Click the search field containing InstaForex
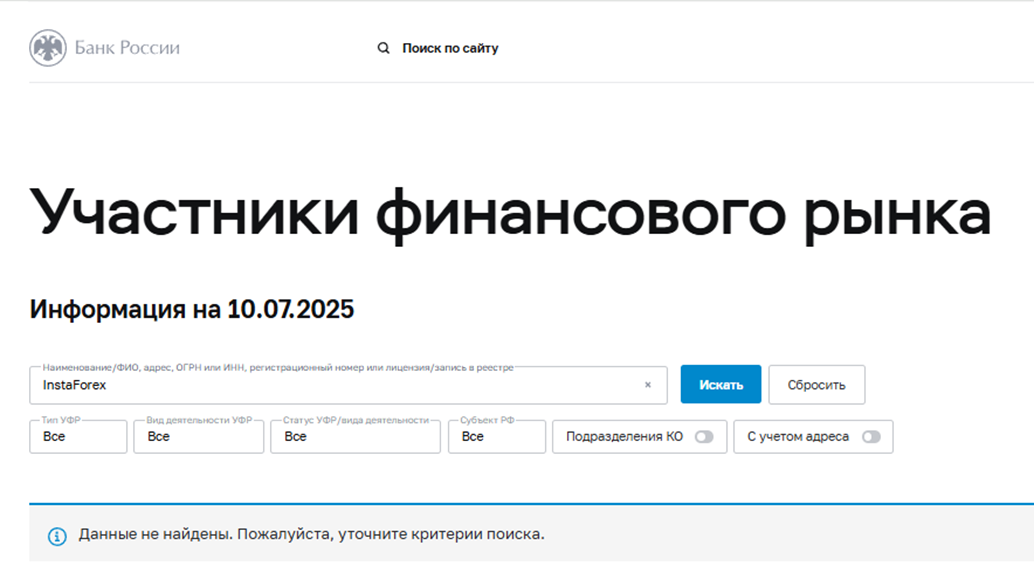 (x=348, y=385)
